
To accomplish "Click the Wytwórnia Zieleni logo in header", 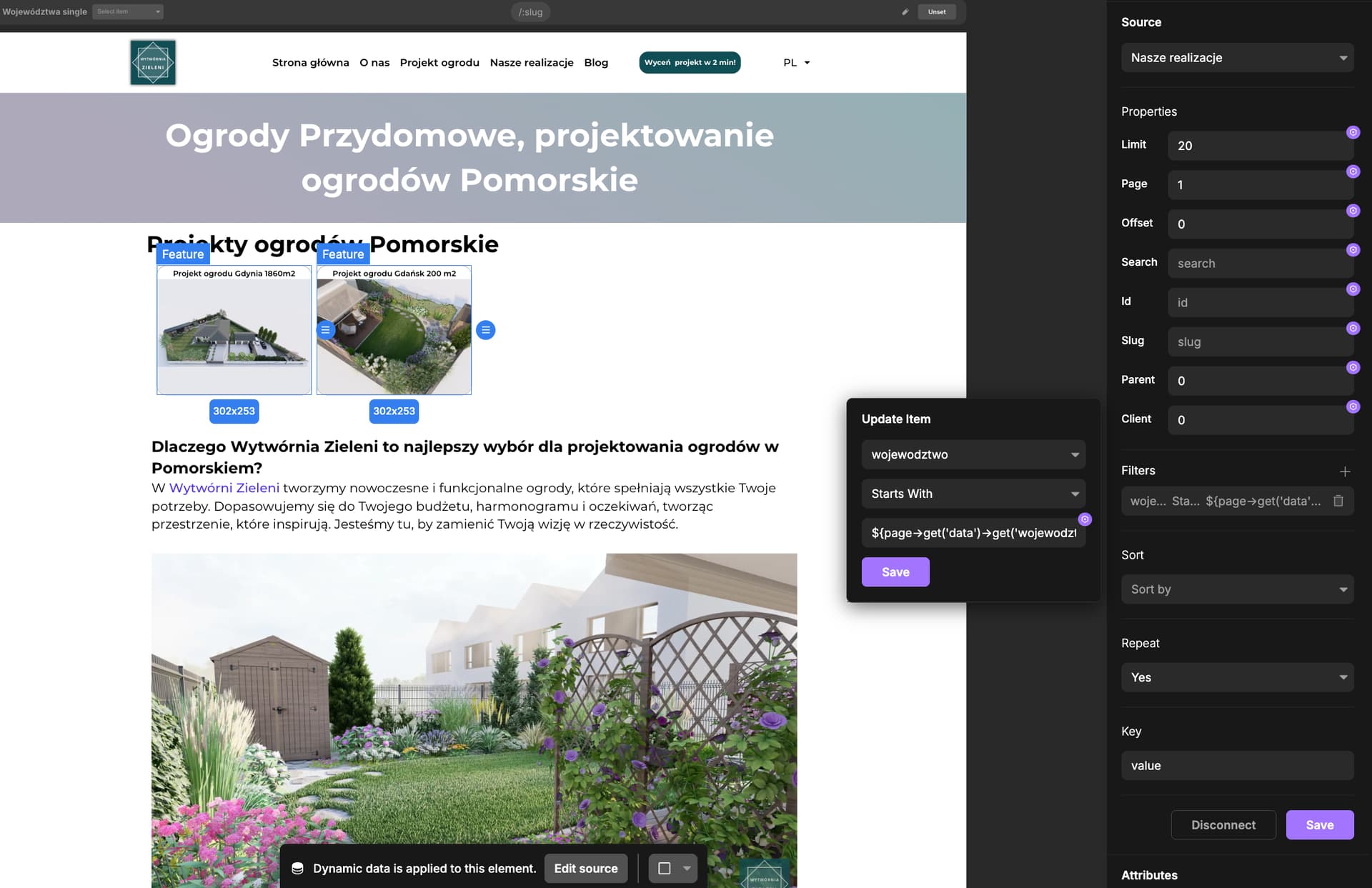I will click(x=153, y=63).
